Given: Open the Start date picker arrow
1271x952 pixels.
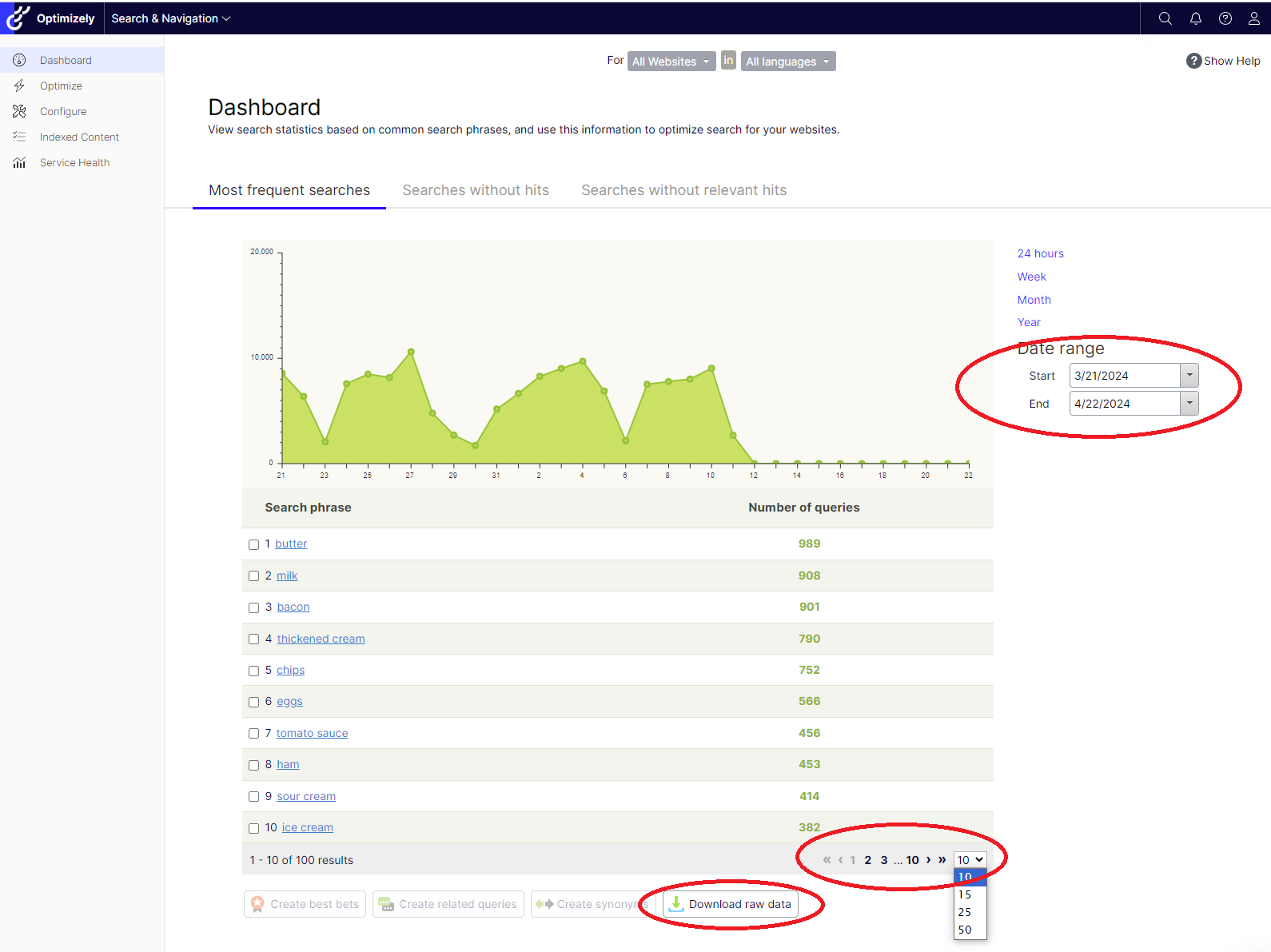Looking at the screenshot, I should 1189,376.
